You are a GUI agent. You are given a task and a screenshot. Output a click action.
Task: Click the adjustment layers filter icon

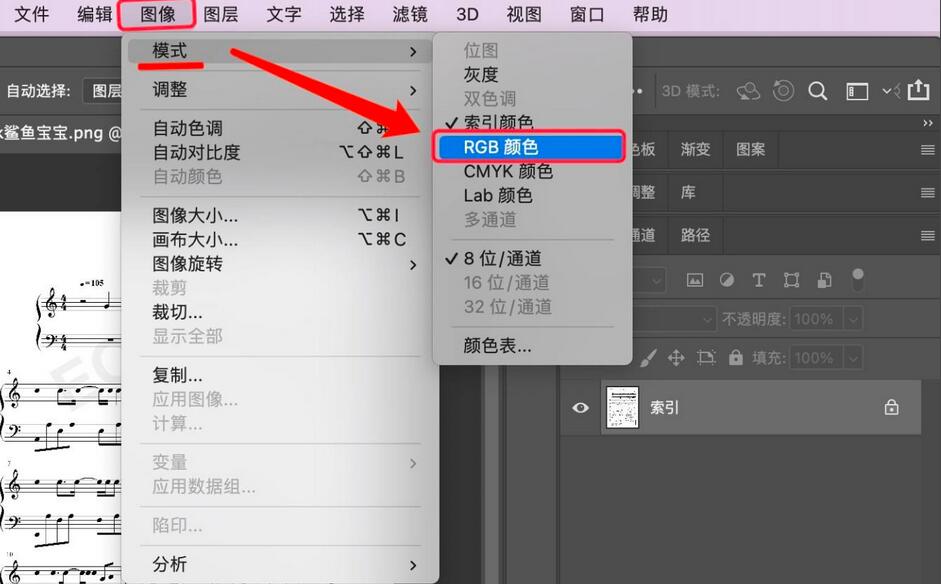coord(726,280)
